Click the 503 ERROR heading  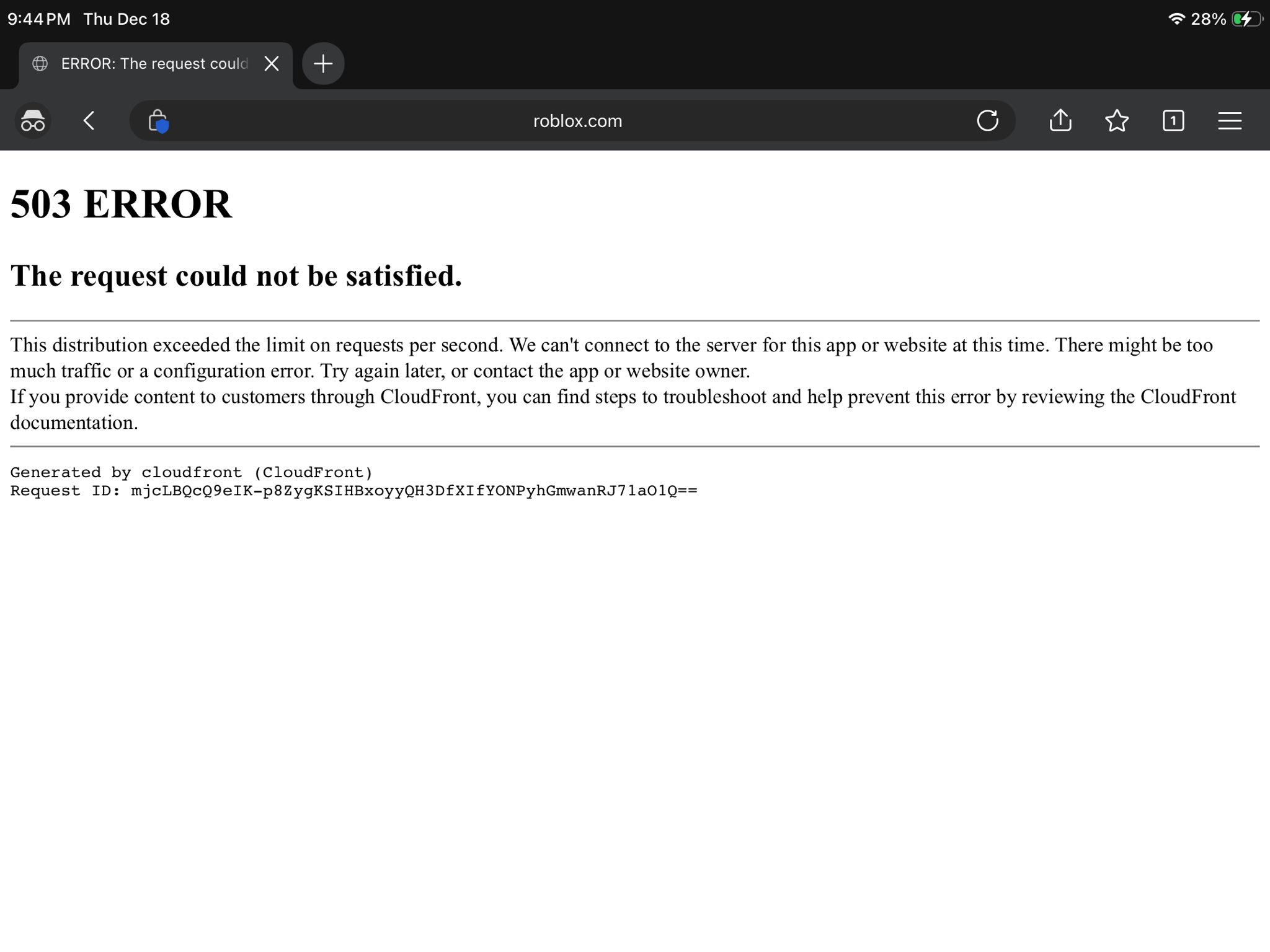point(122,204)
